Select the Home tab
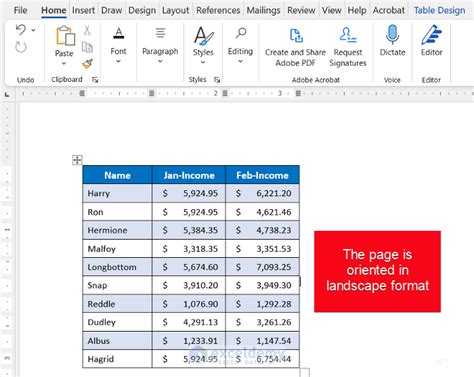Image resolution: width=474 pixels, height=377 pixels. [54, 10]
